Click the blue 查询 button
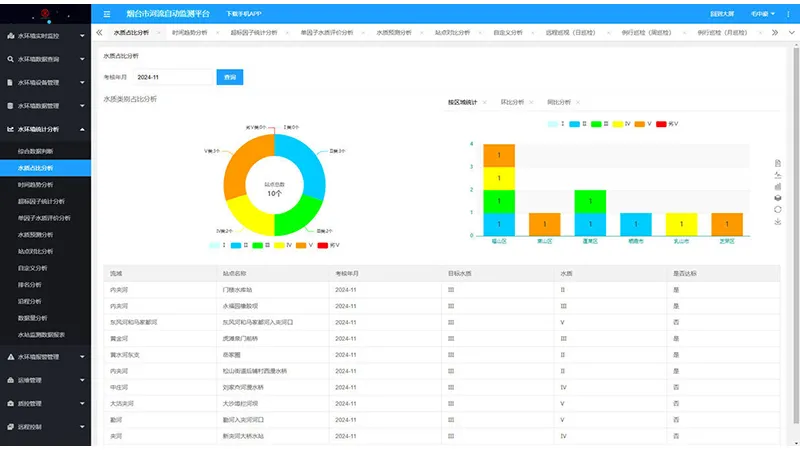 point(230,77)
